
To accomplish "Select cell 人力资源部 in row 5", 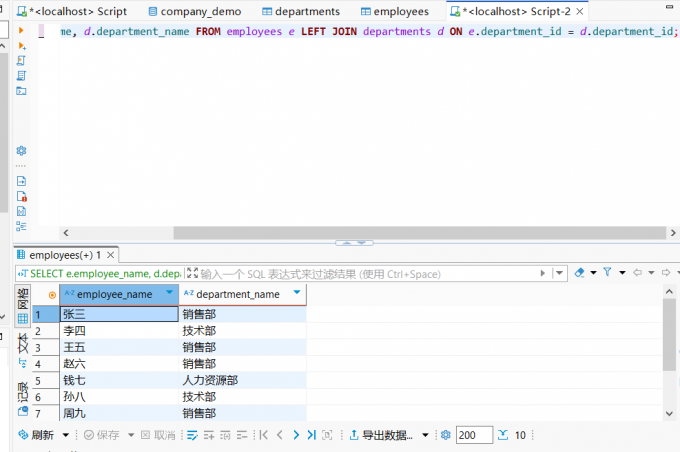I will click(x=242, y=380).
